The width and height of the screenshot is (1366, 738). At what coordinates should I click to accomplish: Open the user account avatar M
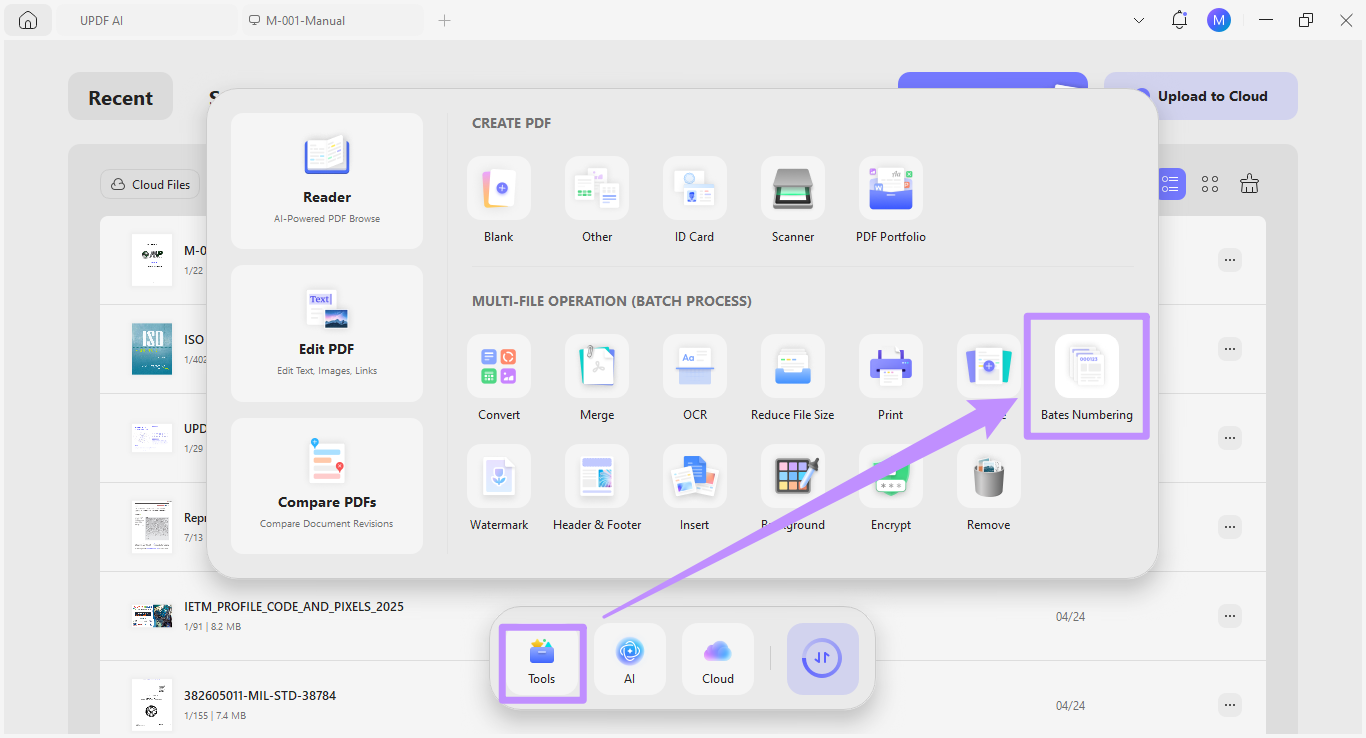(1219, 20)
